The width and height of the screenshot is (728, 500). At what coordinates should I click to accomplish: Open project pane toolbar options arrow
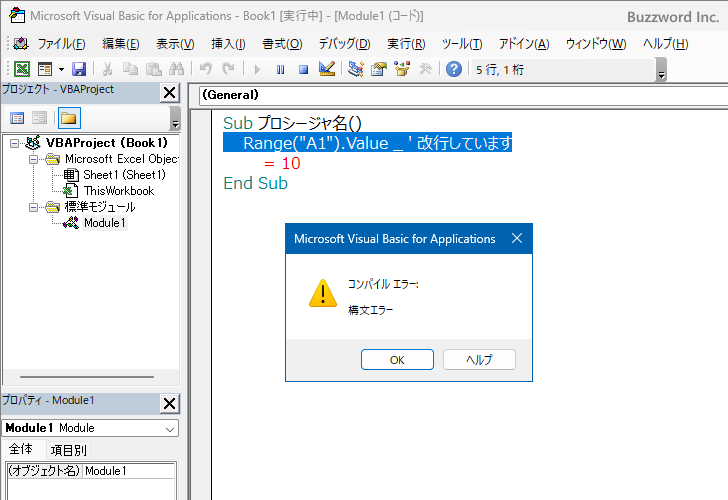tap(175, 118)
